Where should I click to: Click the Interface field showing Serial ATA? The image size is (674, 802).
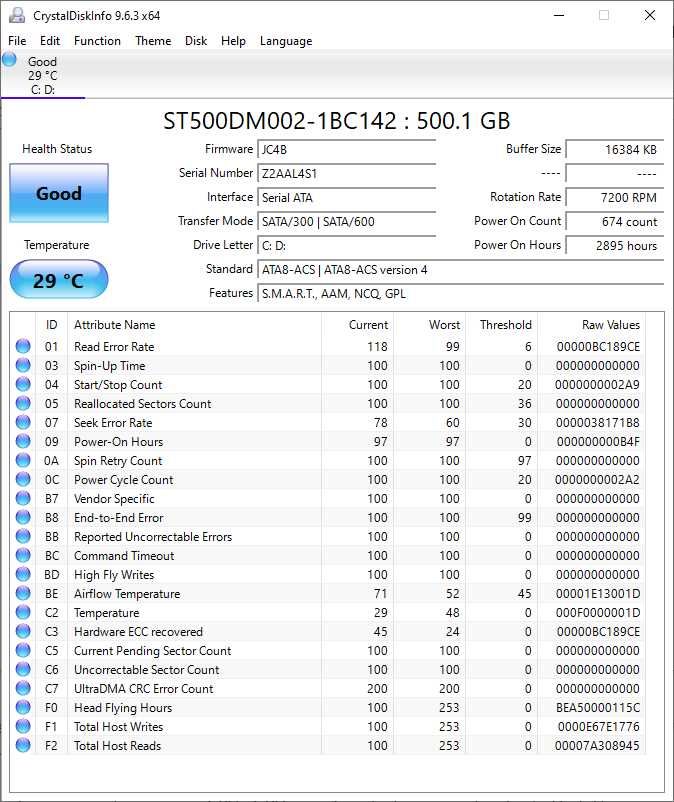347,197
